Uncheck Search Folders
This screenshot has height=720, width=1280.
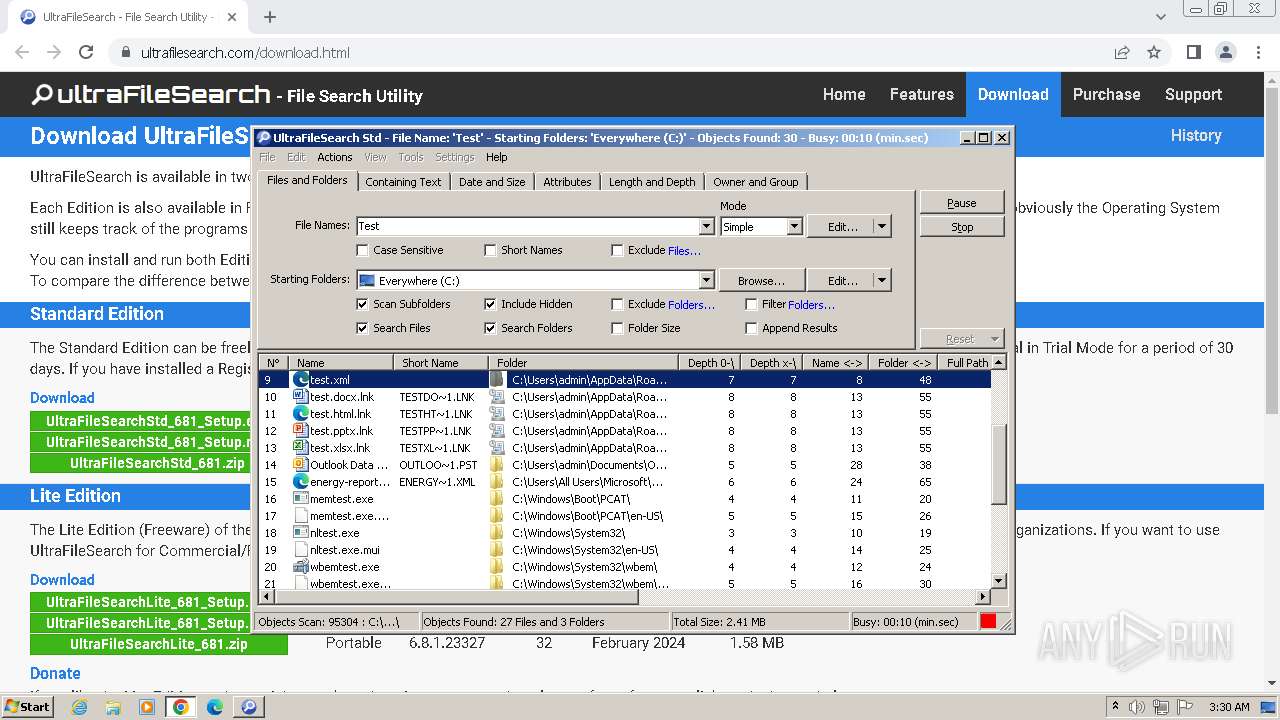click(490, 328)
